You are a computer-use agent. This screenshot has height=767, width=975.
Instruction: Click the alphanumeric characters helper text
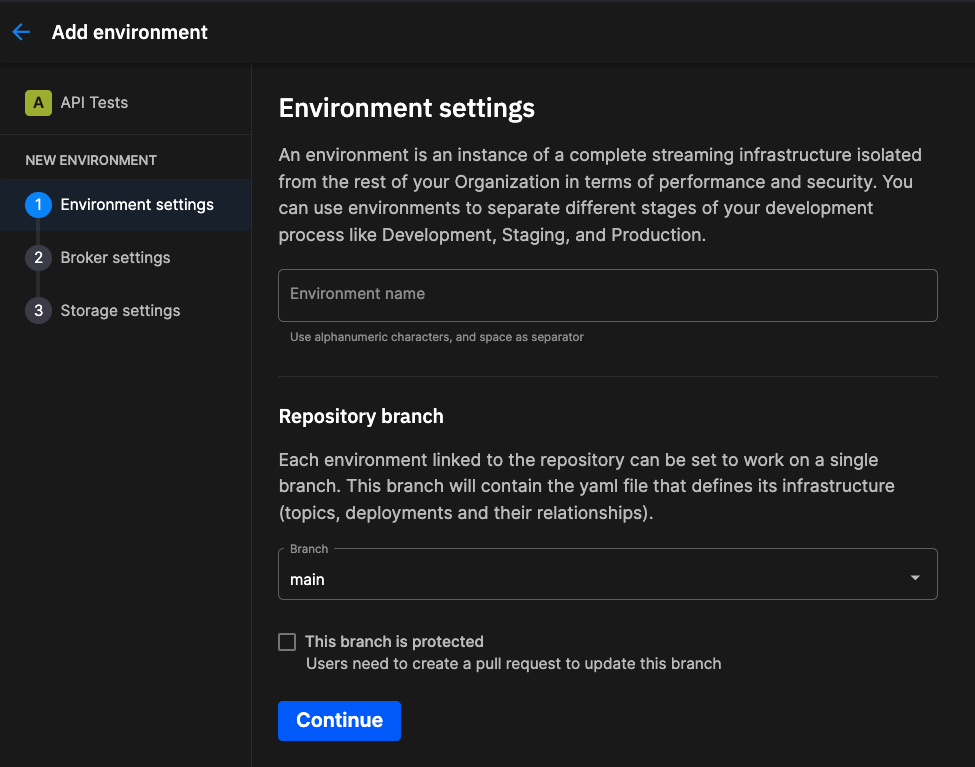click(x=436, y=337)
